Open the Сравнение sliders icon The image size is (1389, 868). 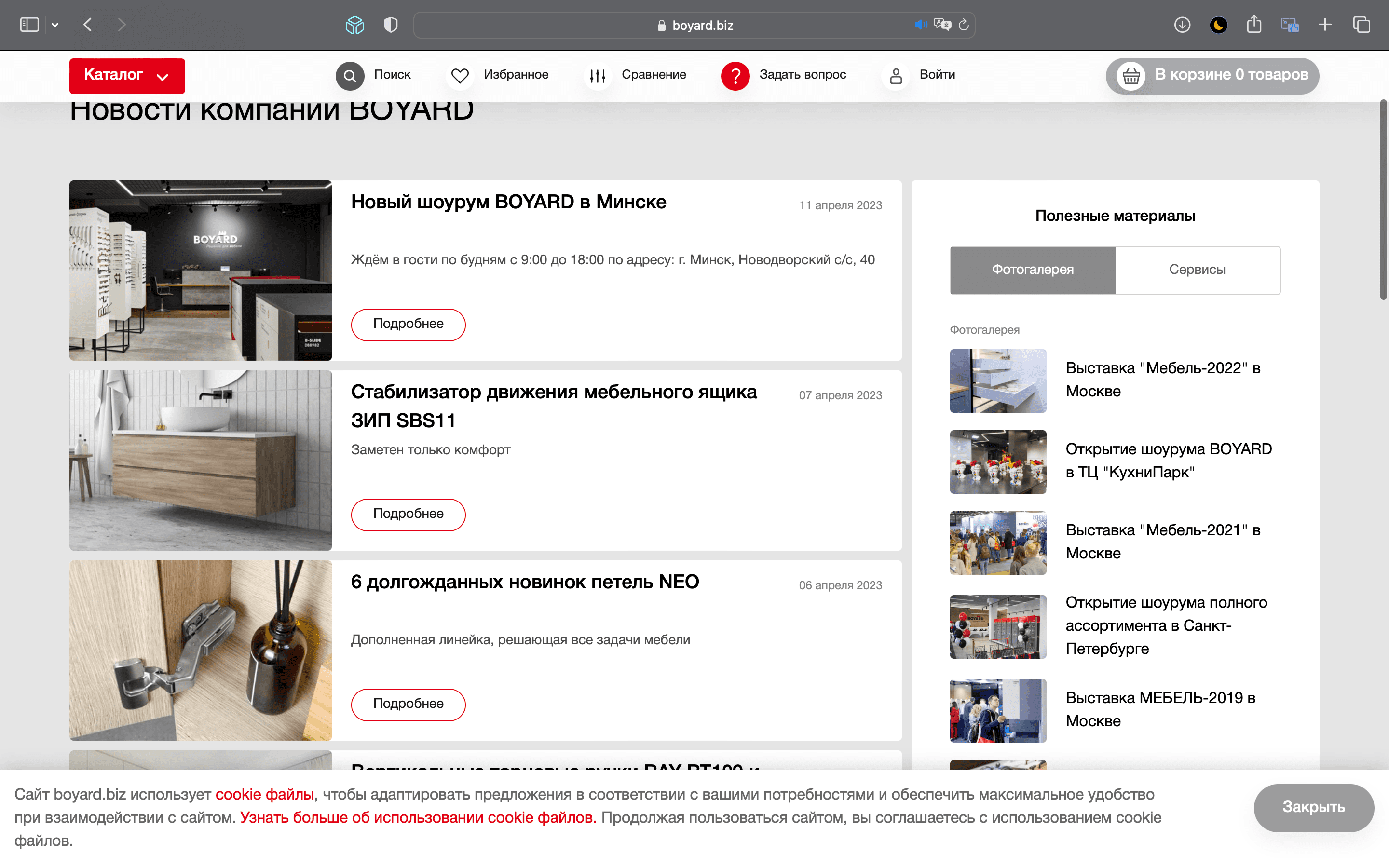point(598,76)
